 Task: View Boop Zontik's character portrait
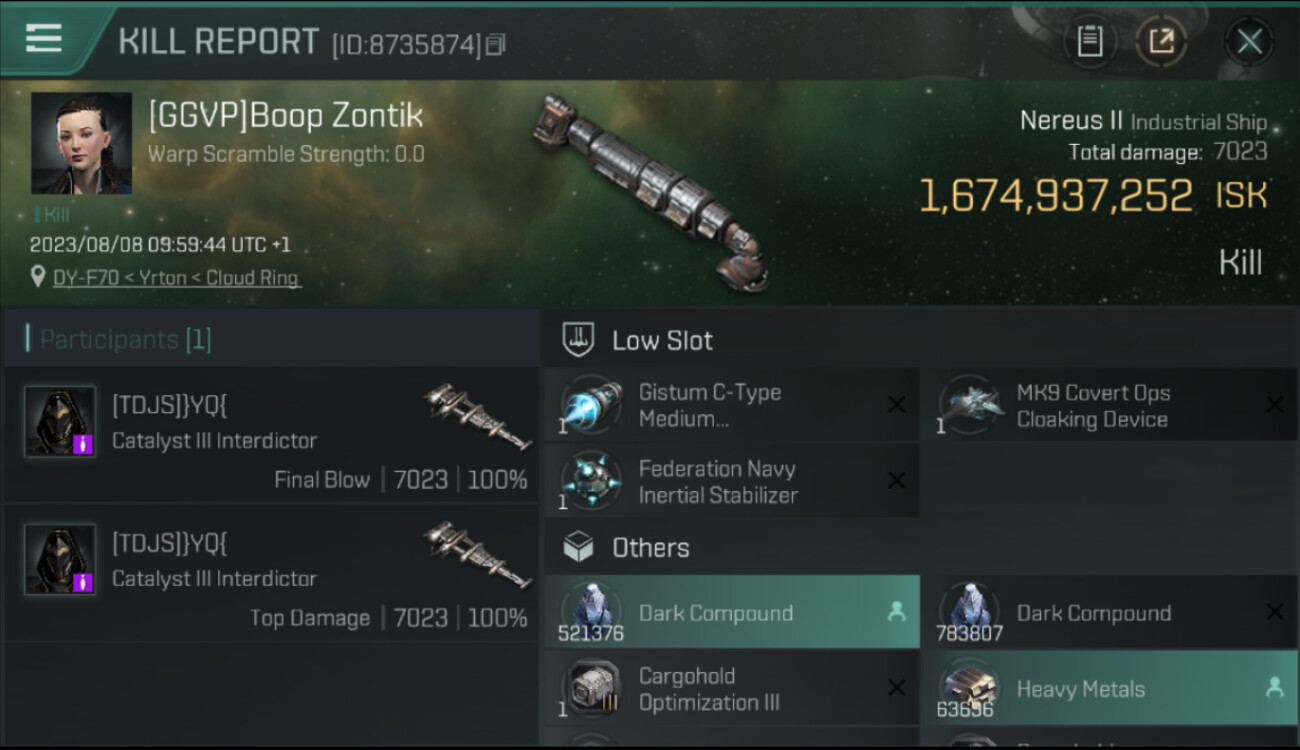point(81,143)
